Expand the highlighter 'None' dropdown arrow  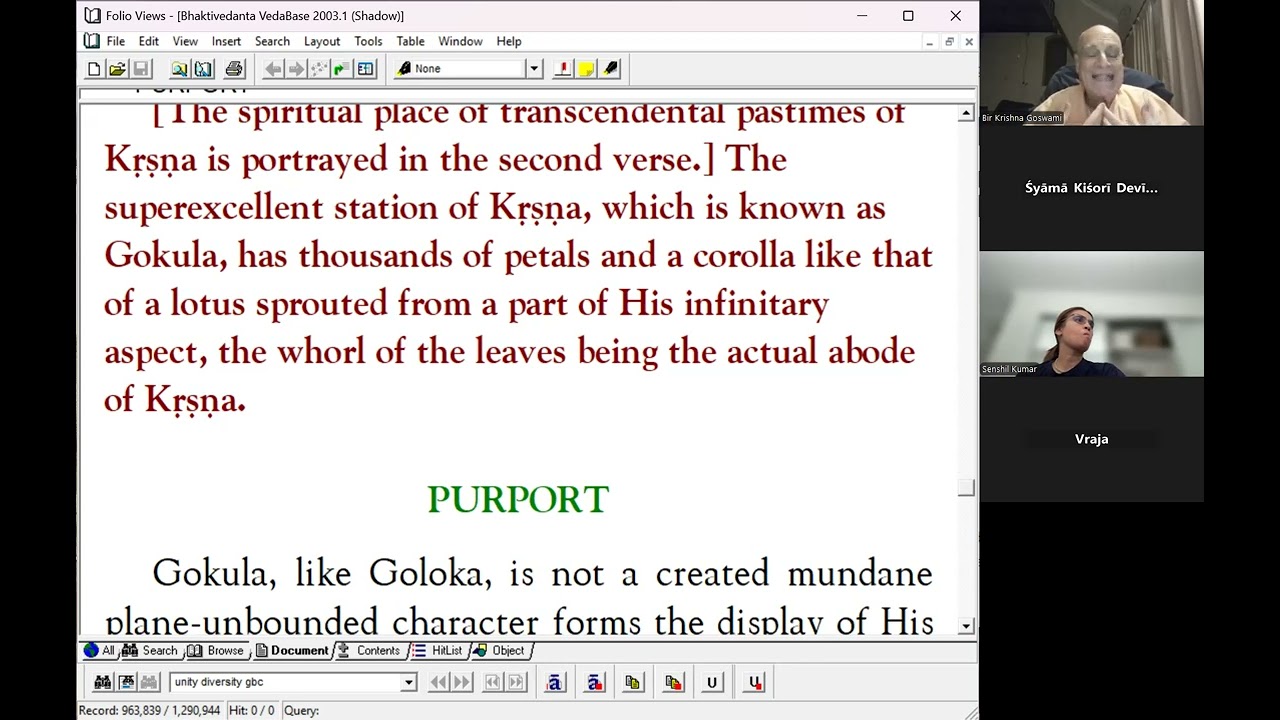click(534, 69)
